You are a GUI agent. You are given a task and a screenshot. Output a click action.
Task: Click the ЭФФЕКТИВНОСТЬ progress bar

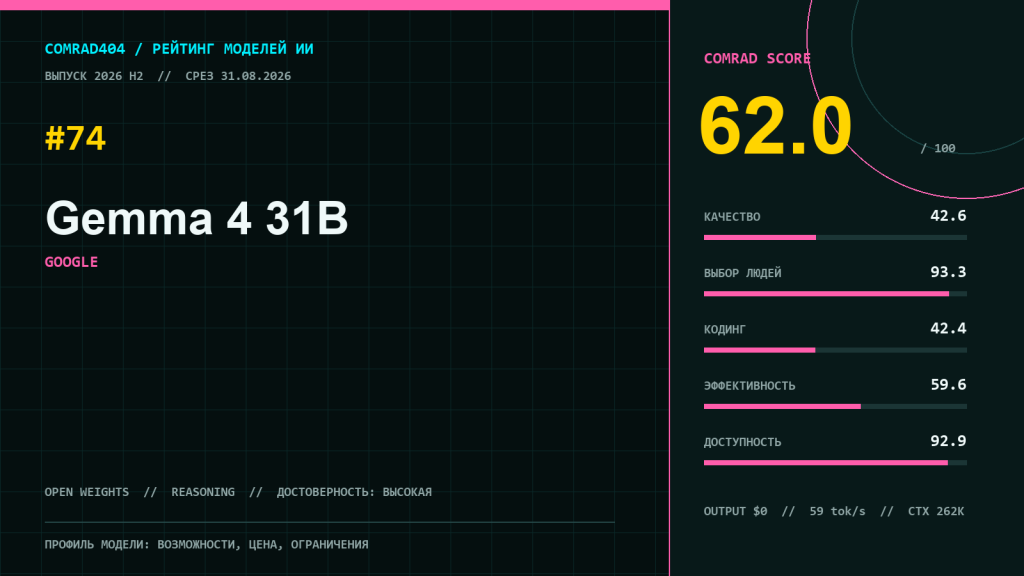click(835, 406)
